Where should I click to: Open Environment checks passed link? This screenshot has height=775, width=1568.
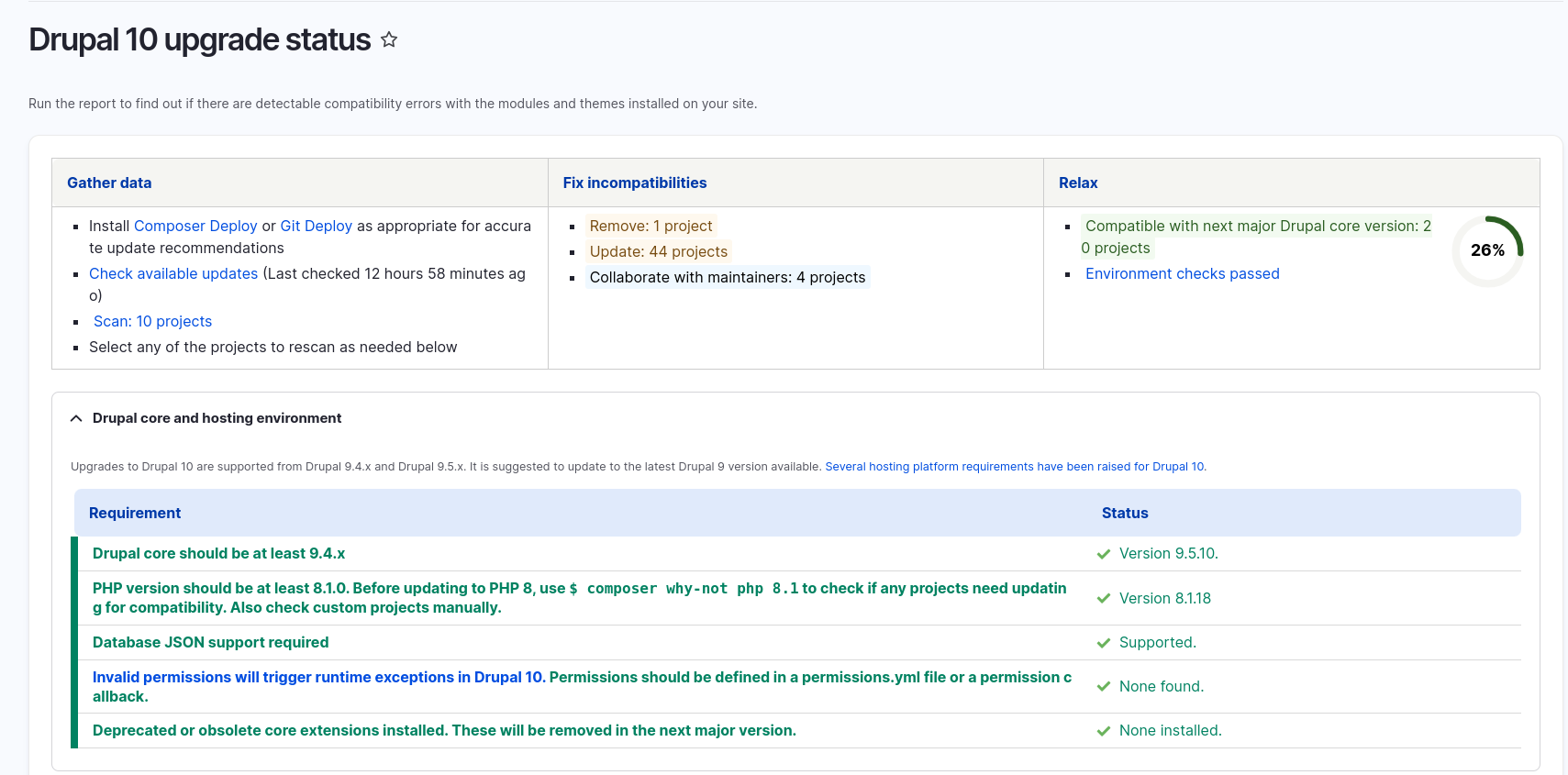(x=1183, y=273)
